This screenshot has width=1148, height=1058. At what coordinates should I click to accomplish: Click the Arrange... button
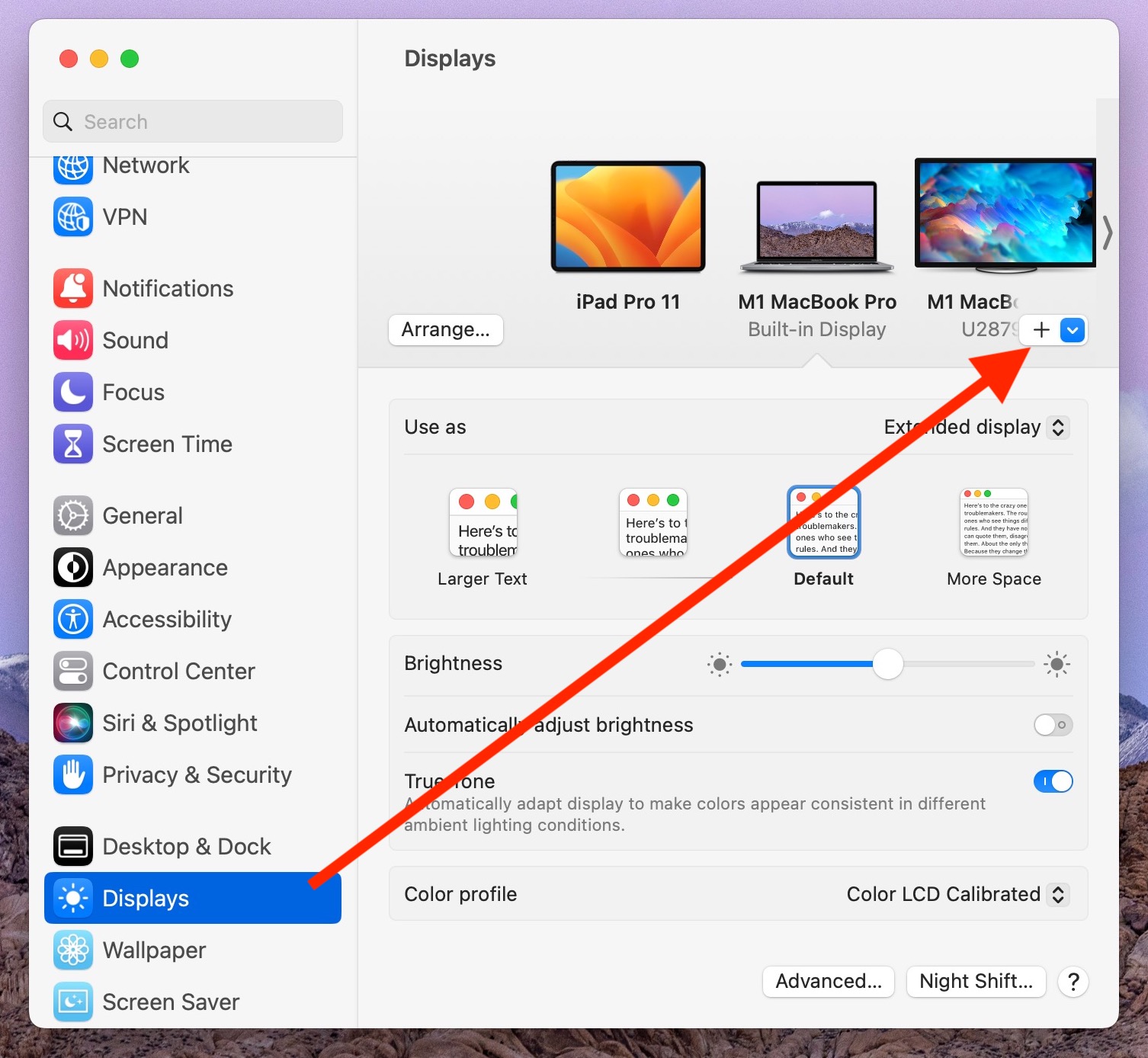(446, 330)
